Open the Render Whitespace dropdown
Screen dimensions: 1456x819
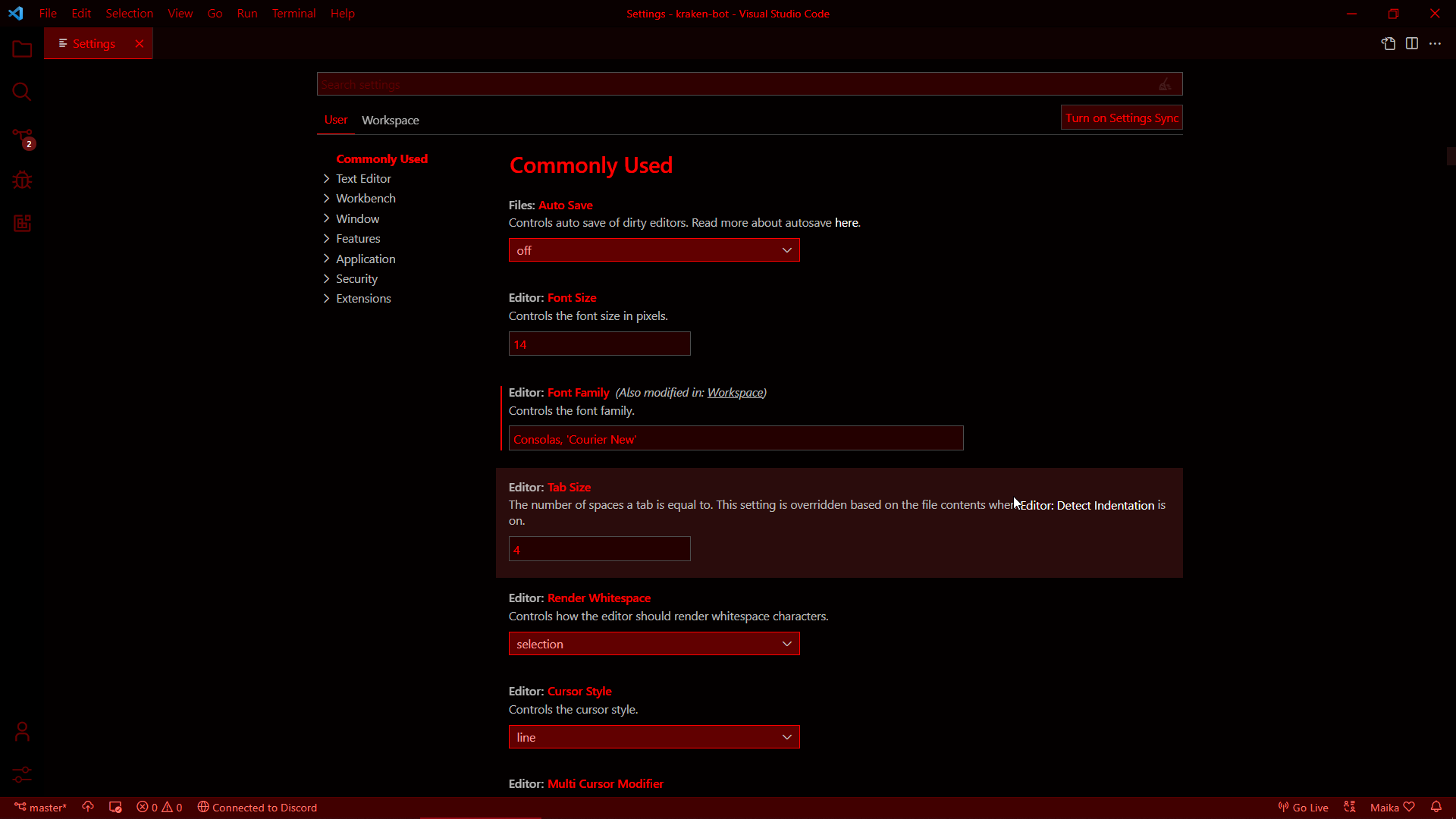tap(654, 644)
